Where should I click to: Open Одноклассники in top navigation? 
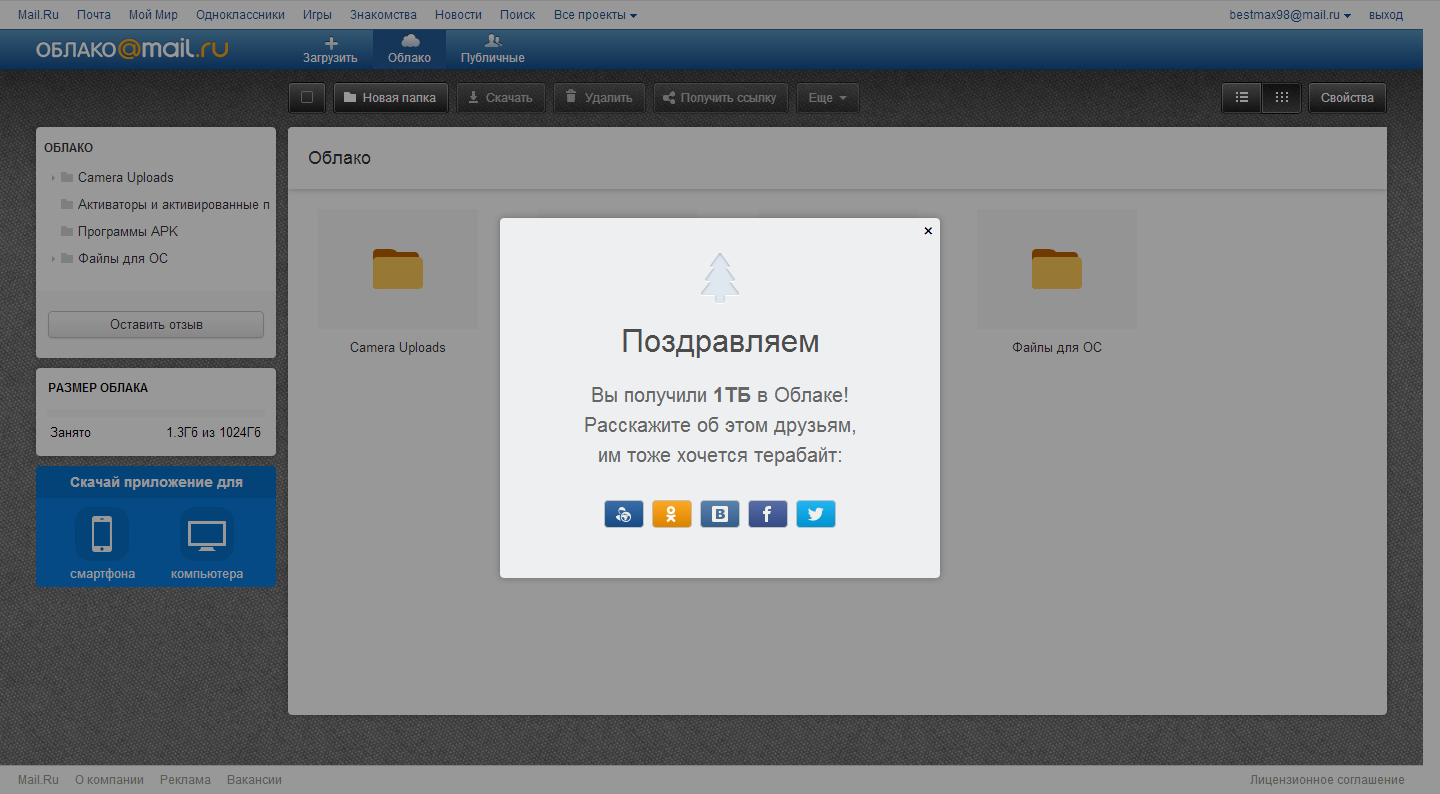[x=240, y=15]
